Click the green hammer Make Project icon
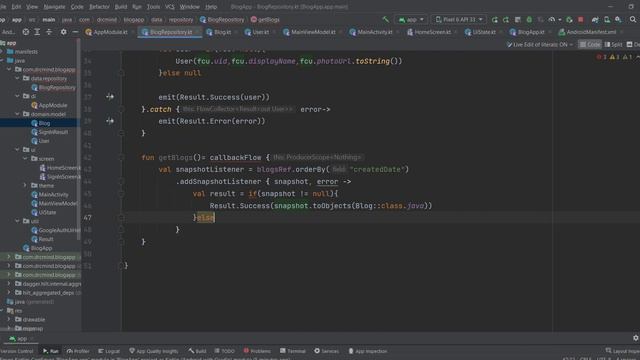Viewport: 640px width, 360px height. click(x=385, y=20)
